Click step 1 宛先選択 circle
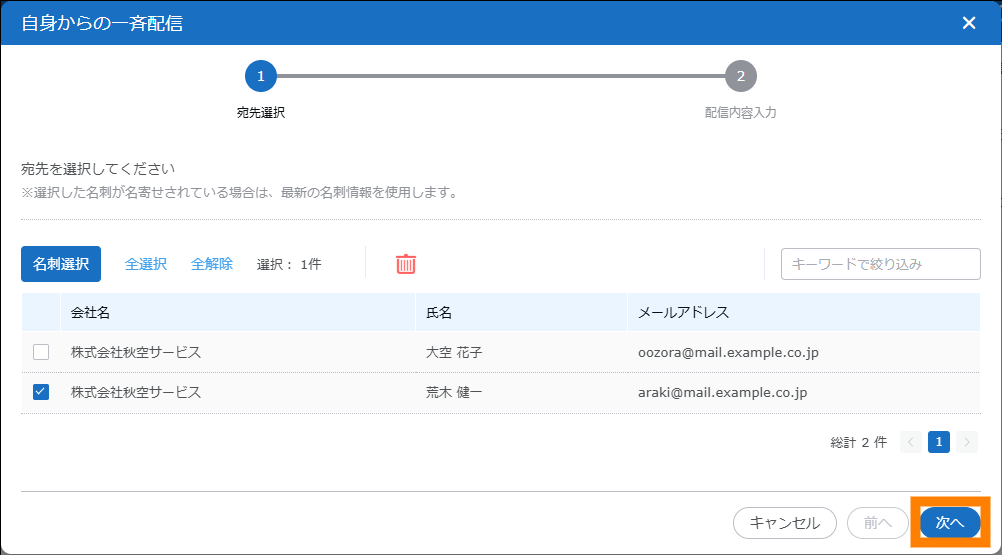1002x555 pixels. click(260, 76)
